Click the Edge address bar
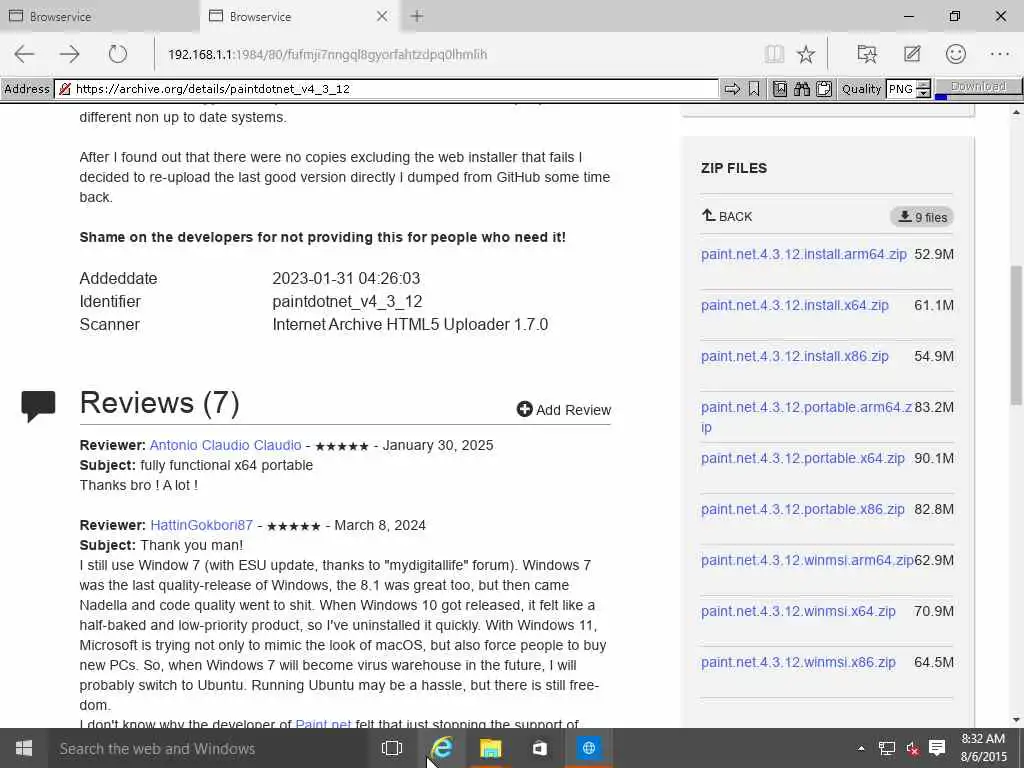 click(x=457, y=54)
